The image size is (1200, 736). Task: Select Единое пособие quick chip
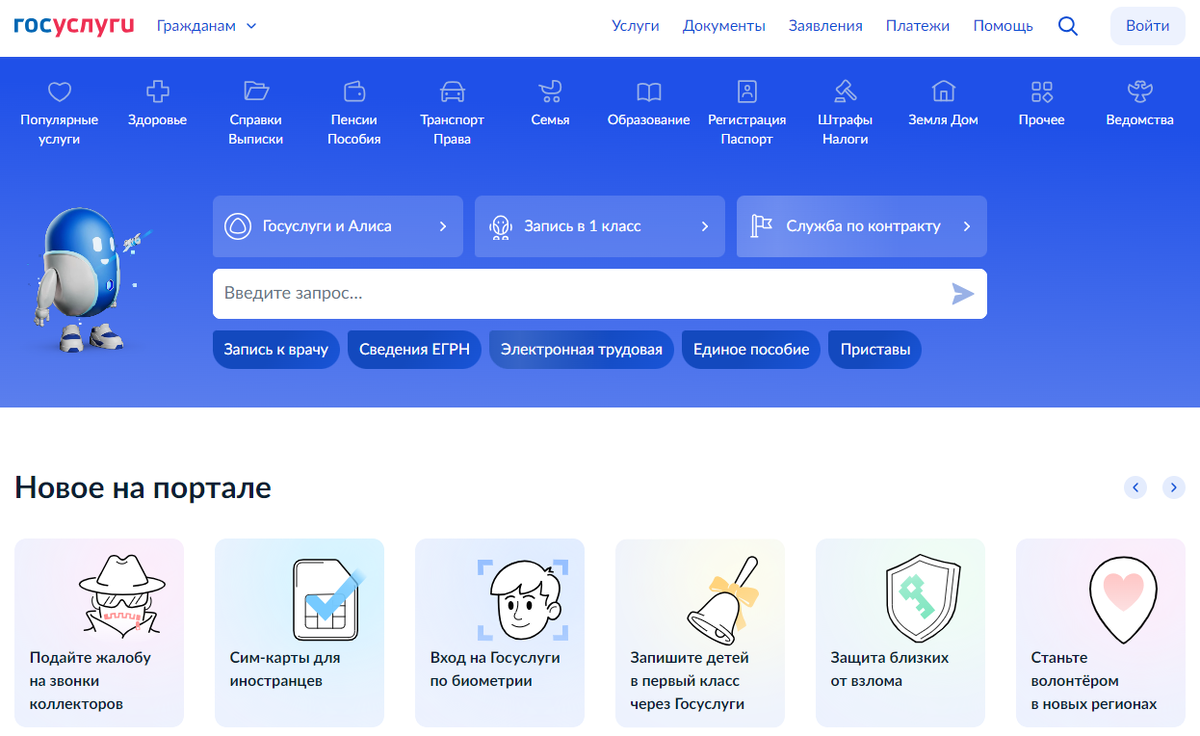pos(751,350)
